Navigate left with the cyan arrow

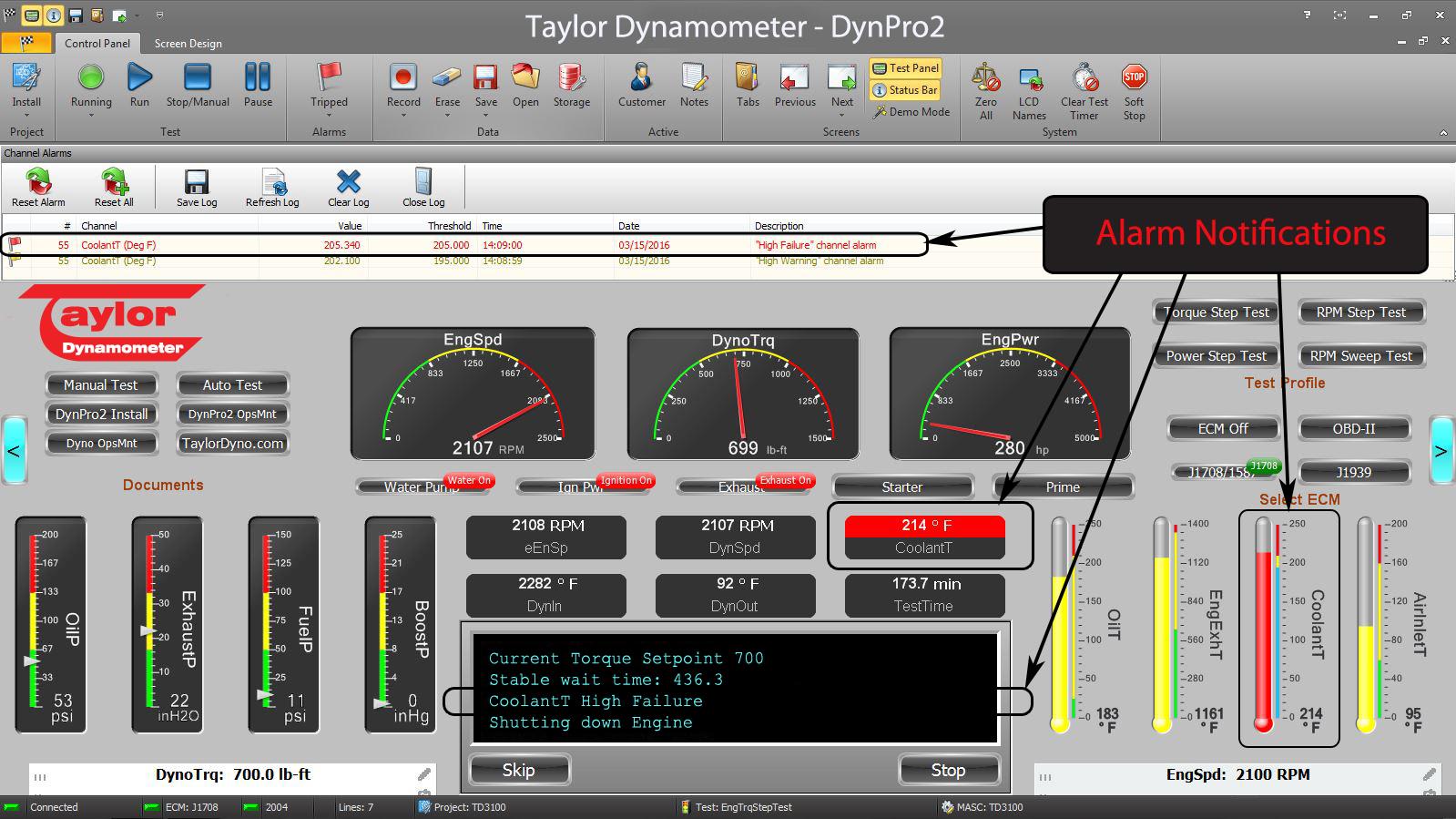pyautogui.click(x=14, y=449)
